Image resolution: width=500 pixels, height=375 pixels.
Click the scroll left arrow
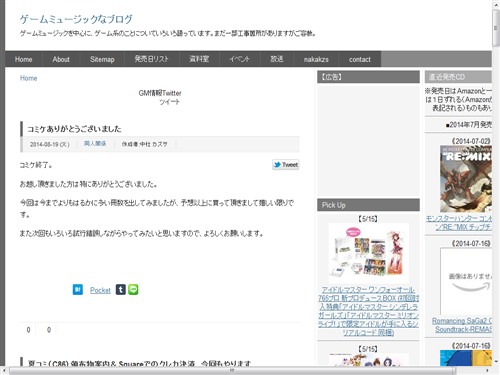point(4,370)
